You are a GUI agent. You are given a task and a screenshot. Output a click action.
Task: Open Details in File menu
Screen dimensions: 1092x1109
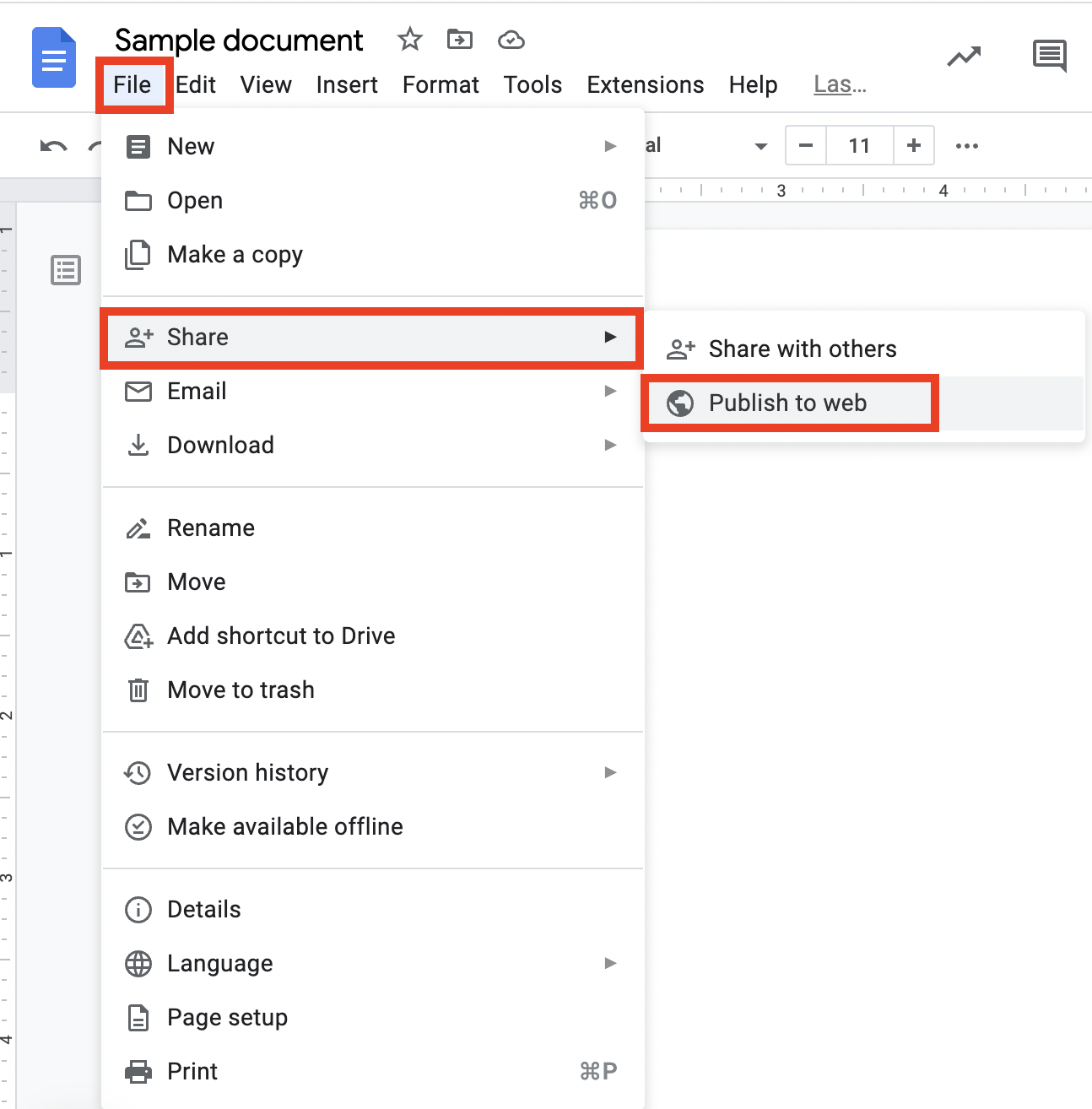click(x=372, y=909)
